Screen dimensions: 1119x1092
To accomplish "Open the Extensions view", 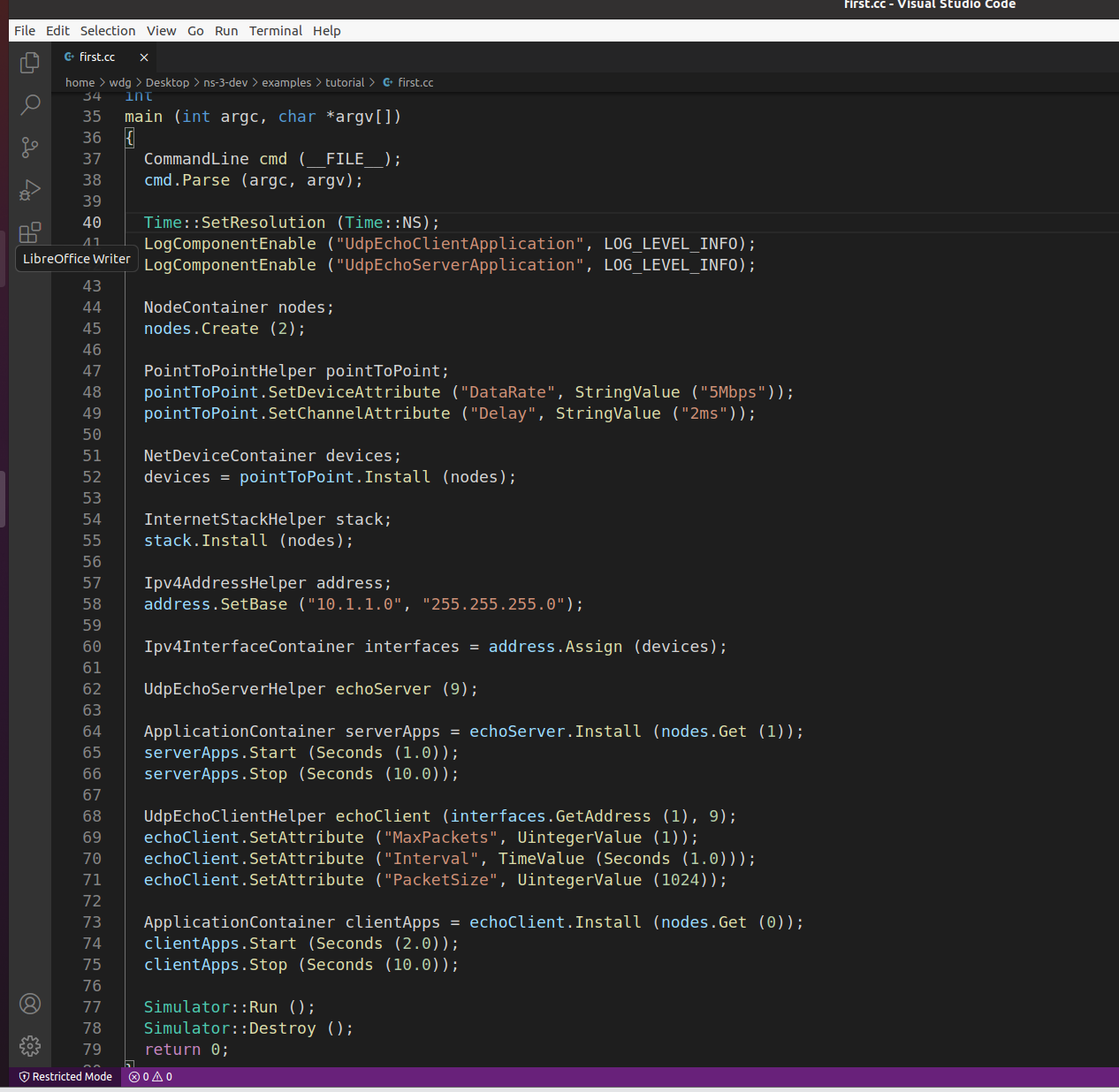I will coord(30,231).
